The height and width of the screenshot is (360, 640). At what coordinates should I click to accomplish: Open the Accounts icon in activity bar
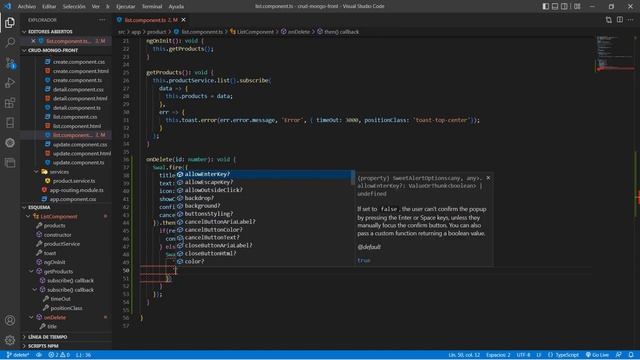click(x=10, y=320)
